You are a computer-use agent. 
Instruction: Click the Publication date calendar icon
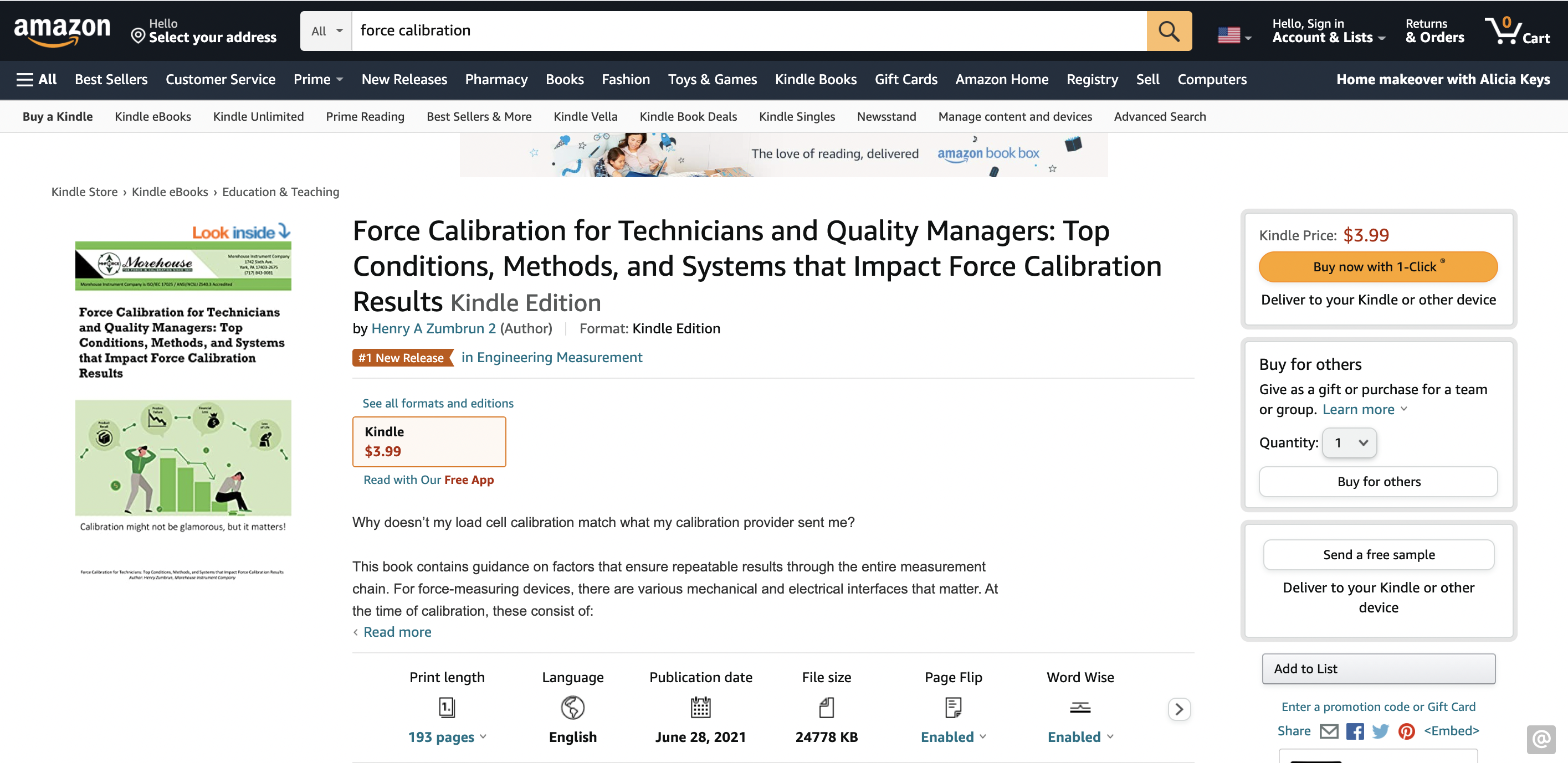click(x=700, y=707)
